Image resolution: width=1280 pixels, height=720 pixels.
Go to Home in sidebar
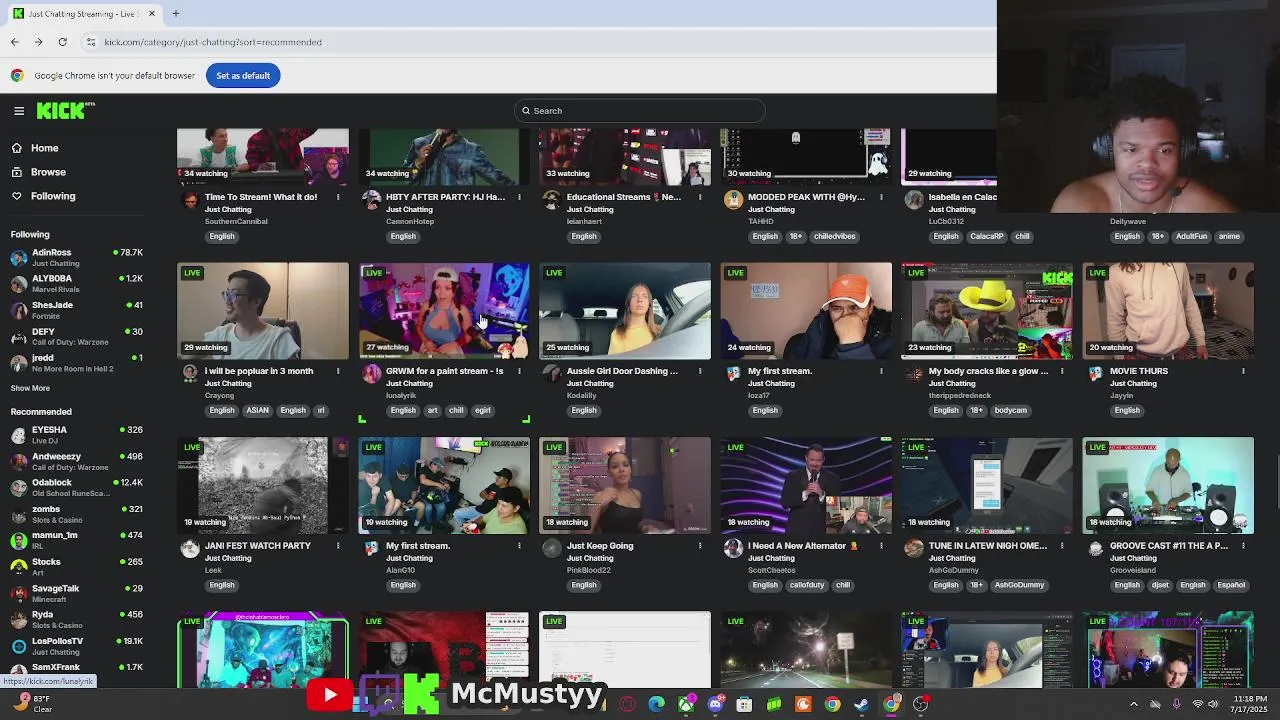tap(44, 148)
